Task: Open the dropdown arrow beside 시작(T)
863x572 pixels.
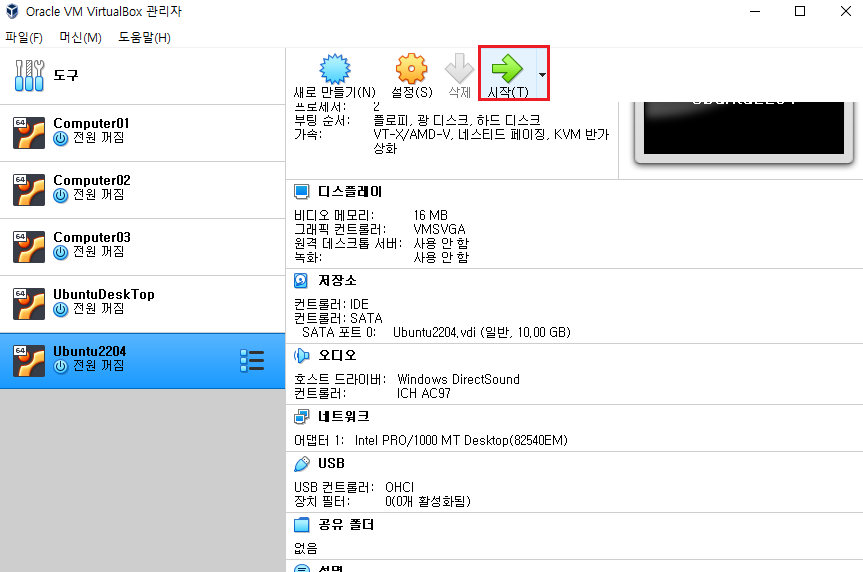Action: pyautogui.click(x=542, y=74)
